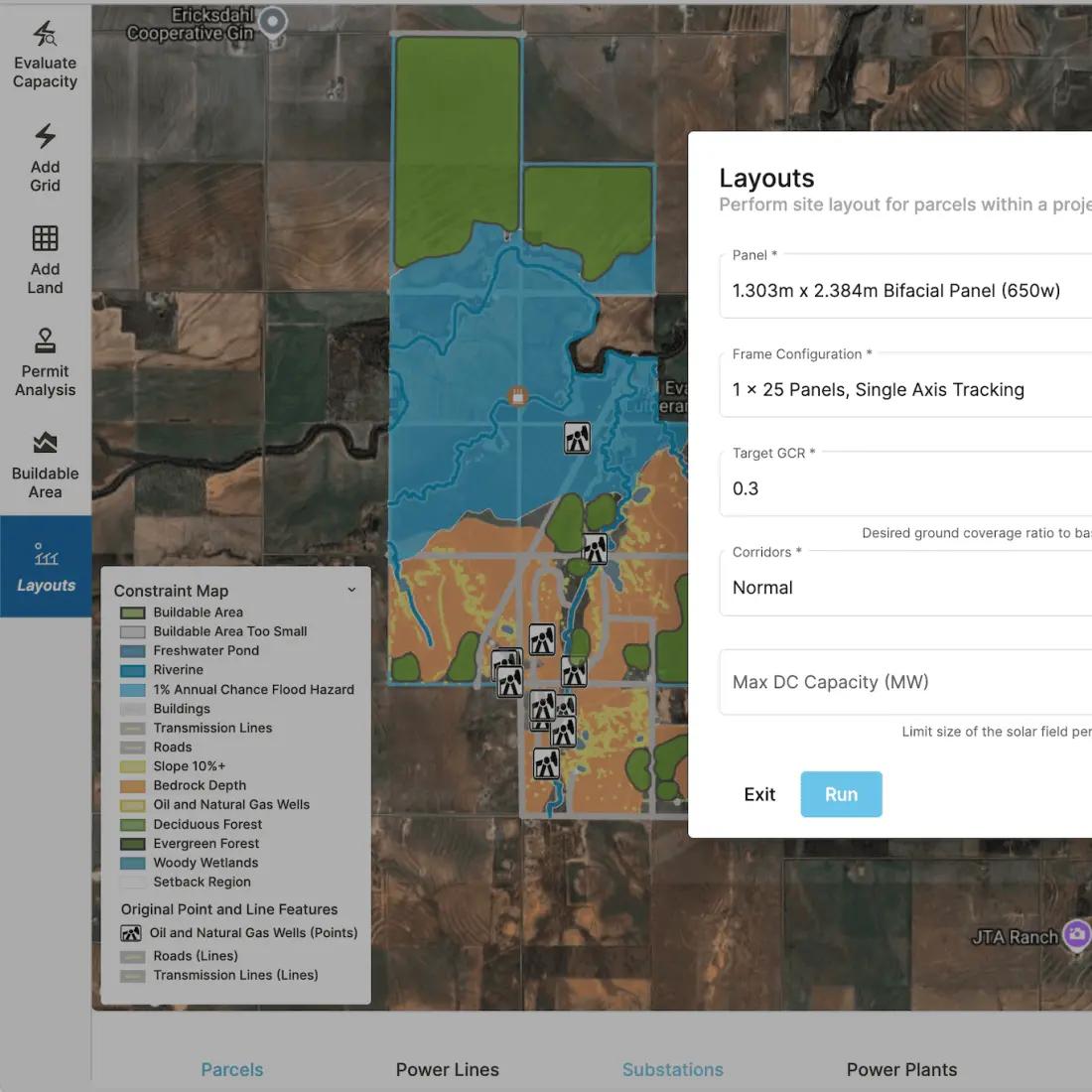1092x1092 pixels.
Task: Select the Add Grid lightning icon
Action: (46, 137)
